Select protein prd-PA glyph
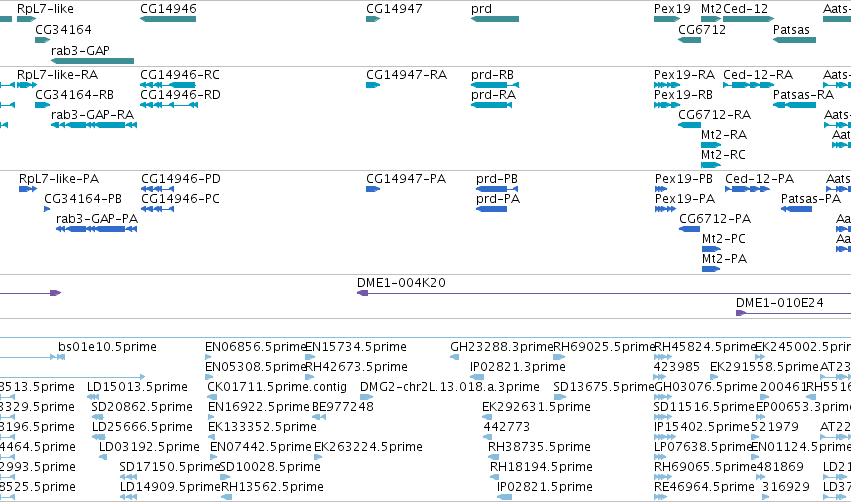 pyautogui.click(x=491, y=209)
